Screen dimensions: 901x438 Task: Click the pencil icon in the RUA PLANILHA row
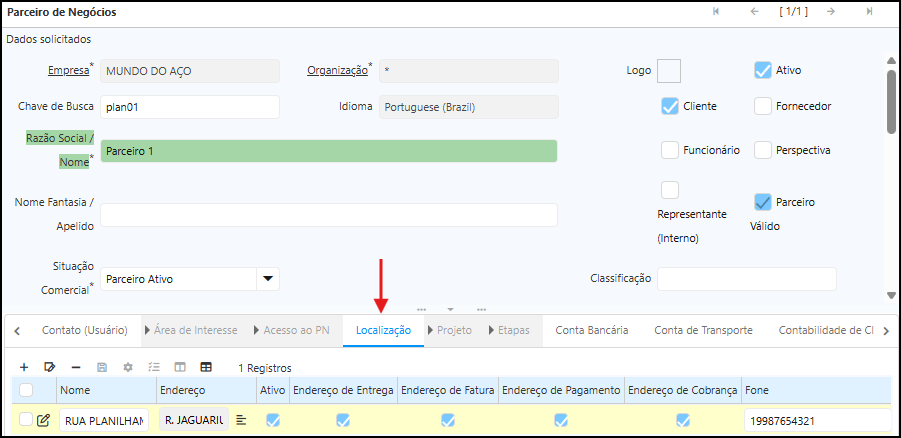click(x=43, y=421)
